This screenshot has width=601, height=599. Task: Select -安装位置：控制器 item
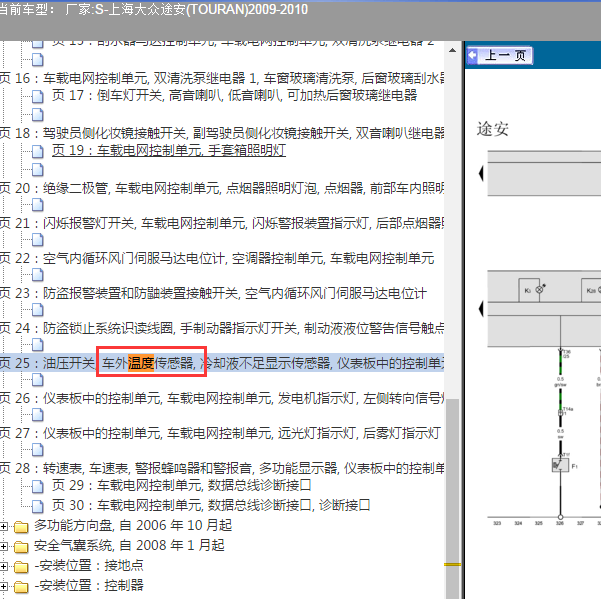coord(89,585)
